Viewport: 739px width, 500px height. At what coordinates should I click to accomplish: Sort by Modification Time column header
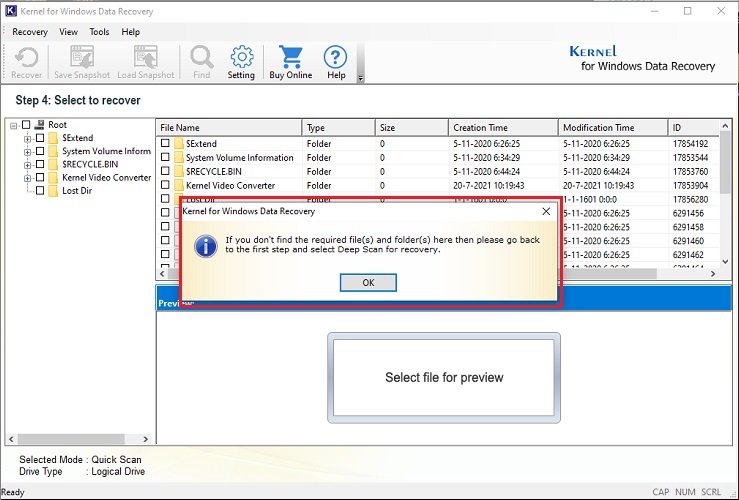point(613,128)
